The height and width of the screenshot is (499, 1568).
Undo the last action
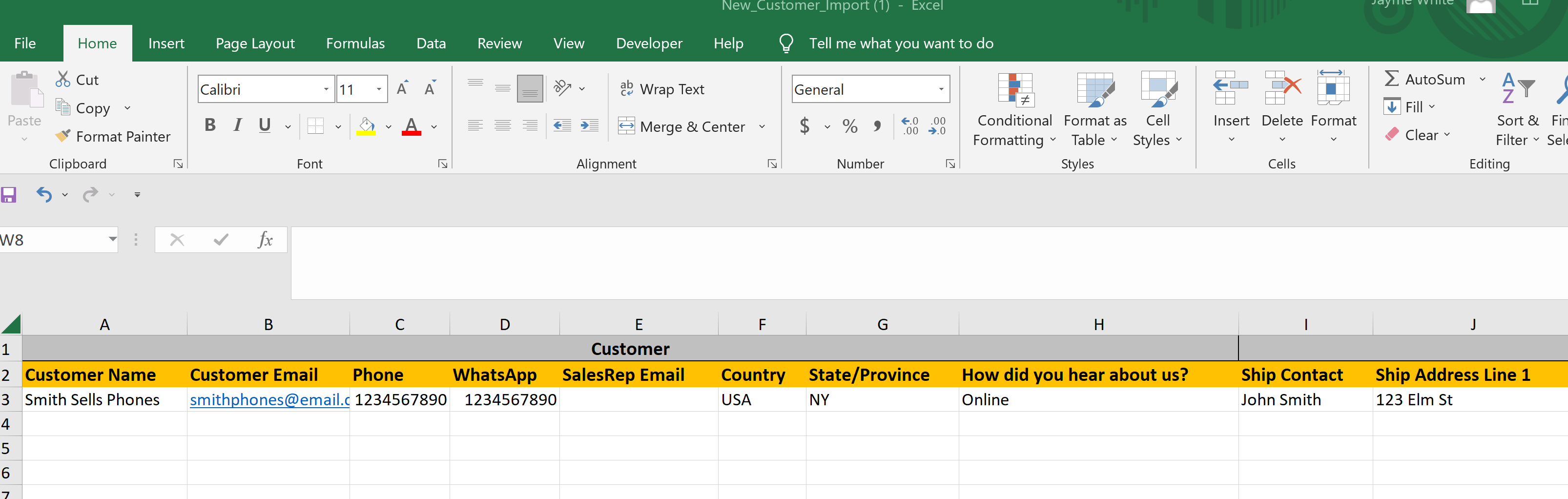coord(44,195)
